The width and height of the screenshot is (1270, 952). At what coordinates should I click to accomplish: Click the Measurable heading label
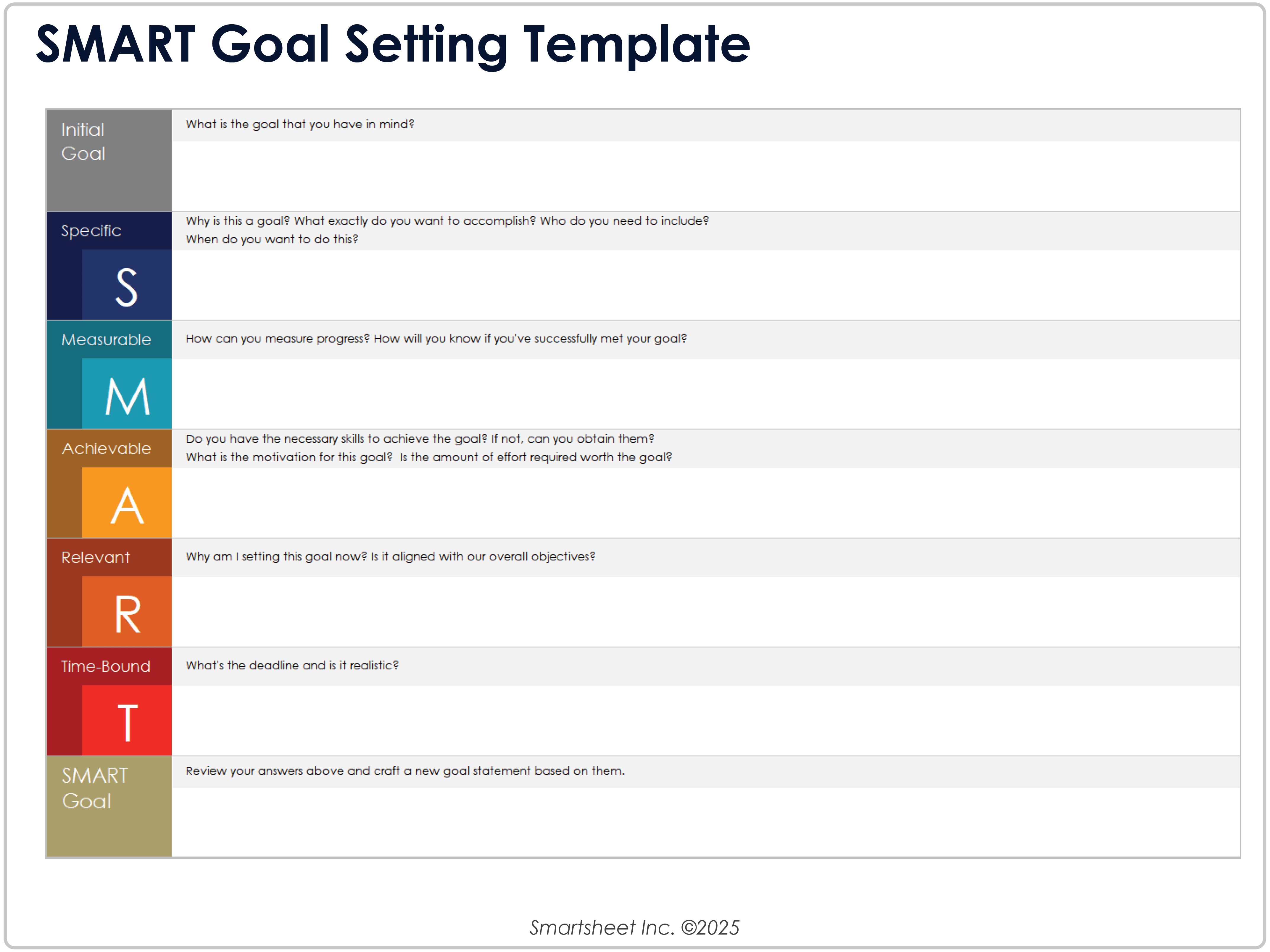pos(106,340)
